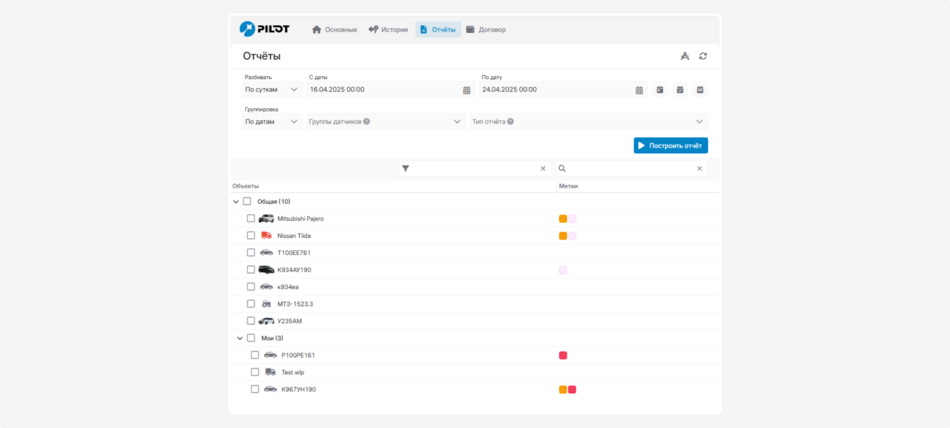Image resolution: width=950 pixels, height=428 pixels.
Task: Clear the labels search with X icon
Action: [x=699, y=169]
